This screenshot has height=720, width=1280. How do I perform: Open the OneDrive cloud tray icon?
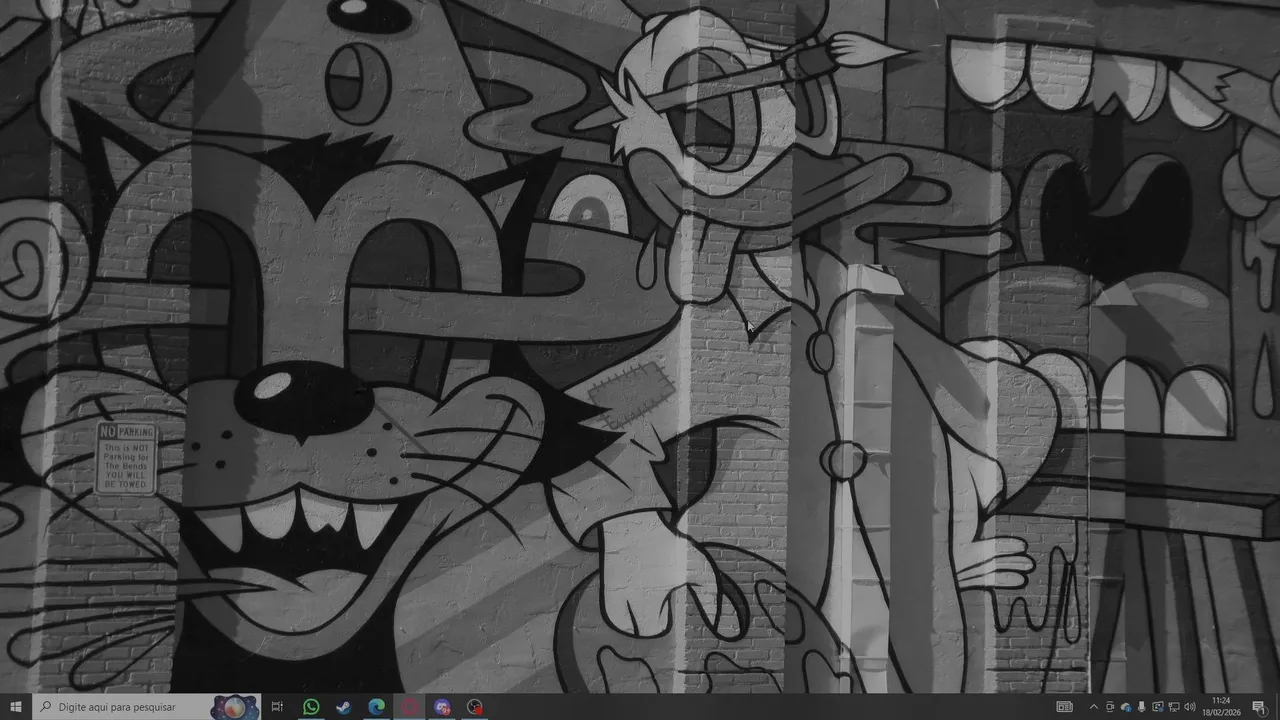point(1126,707)
